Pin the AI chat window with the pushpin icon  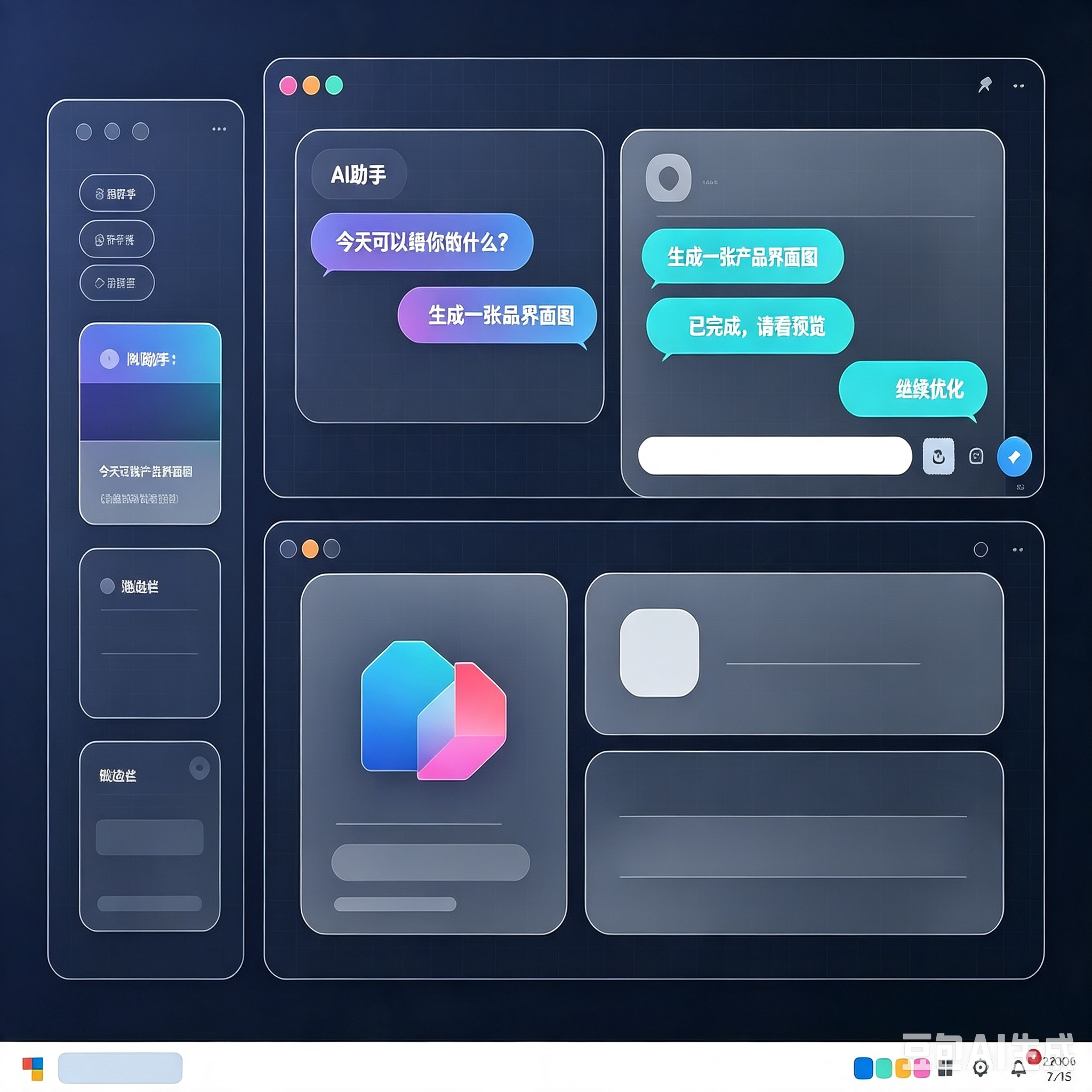point(985,85)
